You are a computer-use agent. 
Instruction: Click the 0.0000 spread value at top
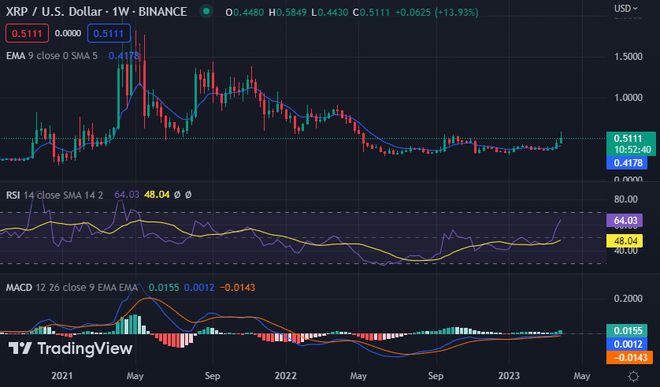pos(68,34)
